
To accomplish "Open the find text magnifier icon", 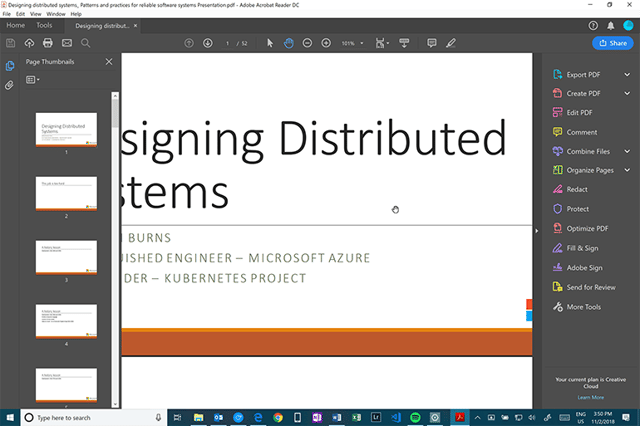I will (85, 43).
